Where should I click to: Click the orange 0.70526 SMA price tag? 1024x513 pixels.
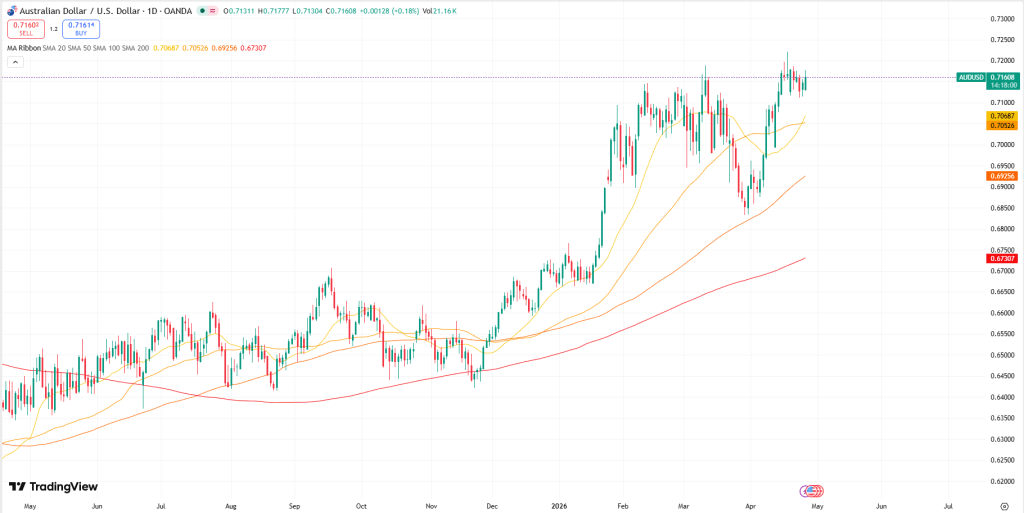click(x=1001, y=126)
